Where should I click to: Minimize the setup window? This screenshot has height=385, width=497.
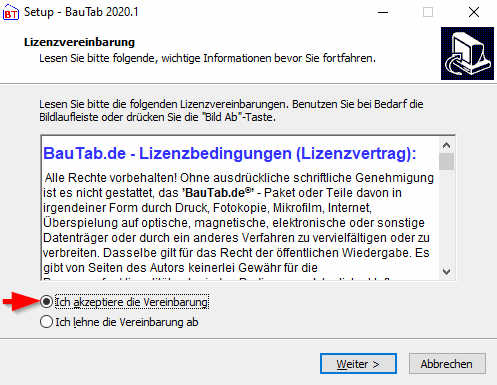[383, 12]
